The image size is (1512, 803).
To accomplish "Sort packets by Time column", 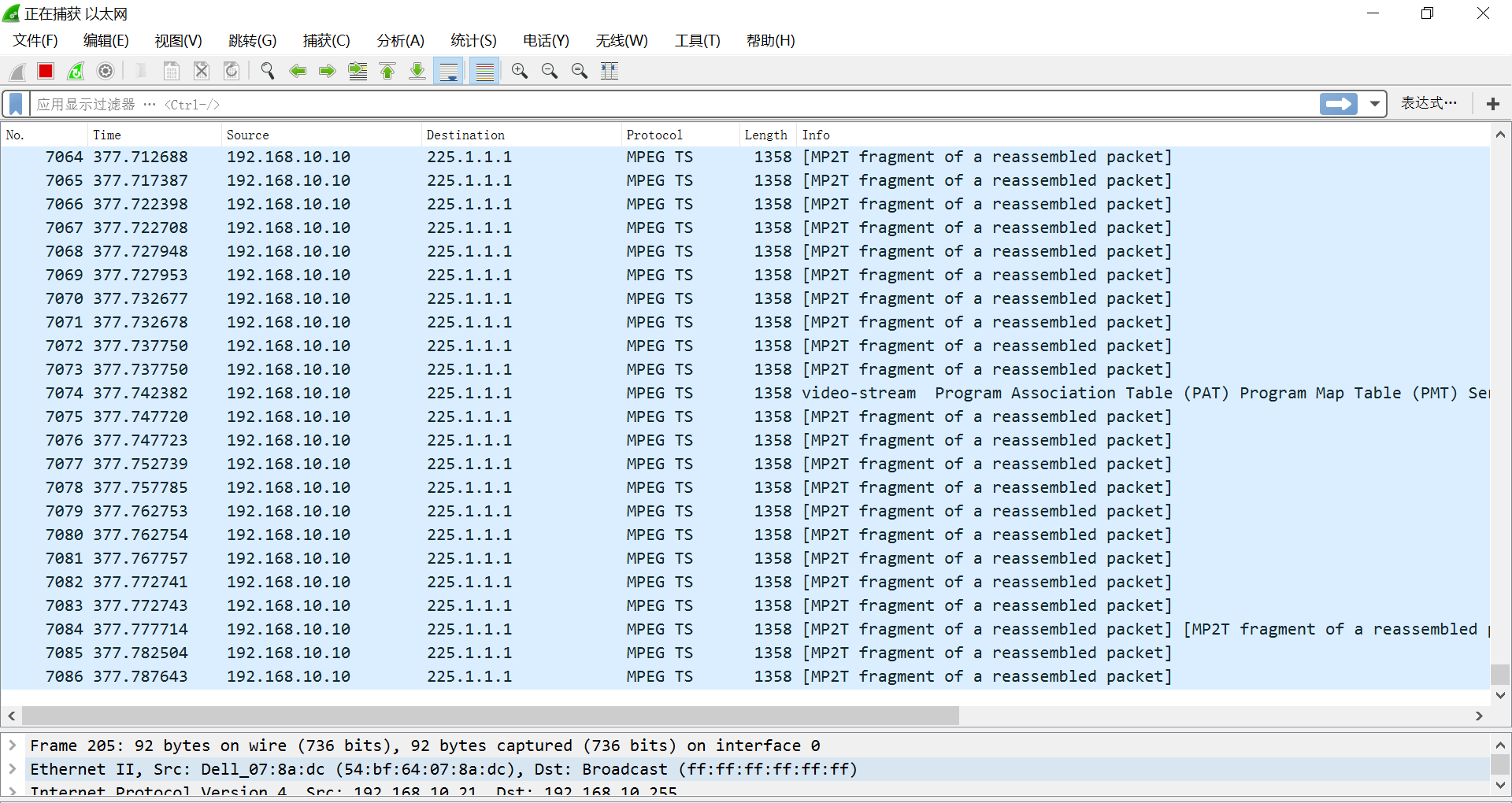I will (155, 135).
